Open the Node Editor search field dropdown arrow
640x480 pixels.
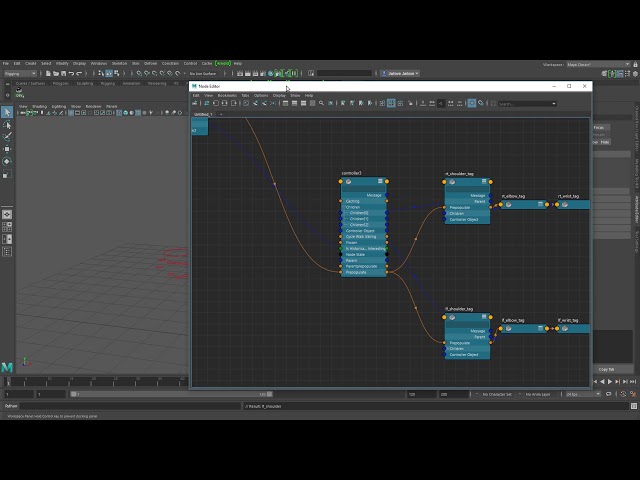pyautogui.click(x=554, y=104)
